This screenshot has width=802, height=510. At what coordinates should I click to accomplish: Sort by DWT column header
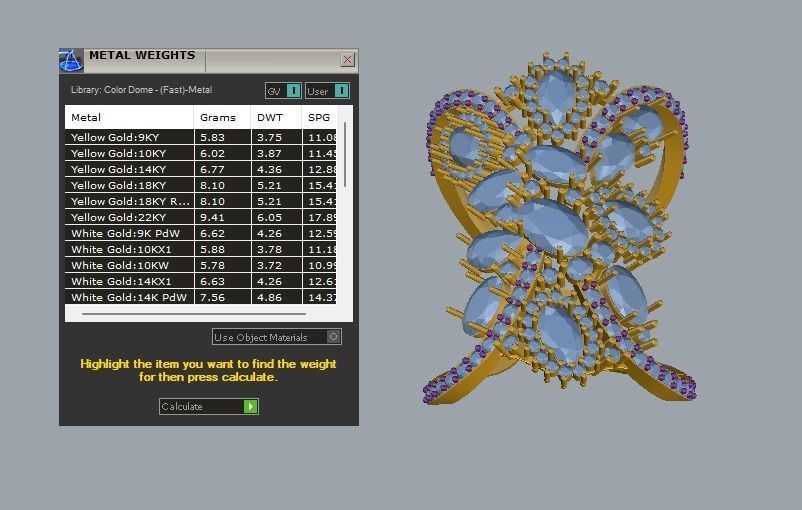pos(276,117)
